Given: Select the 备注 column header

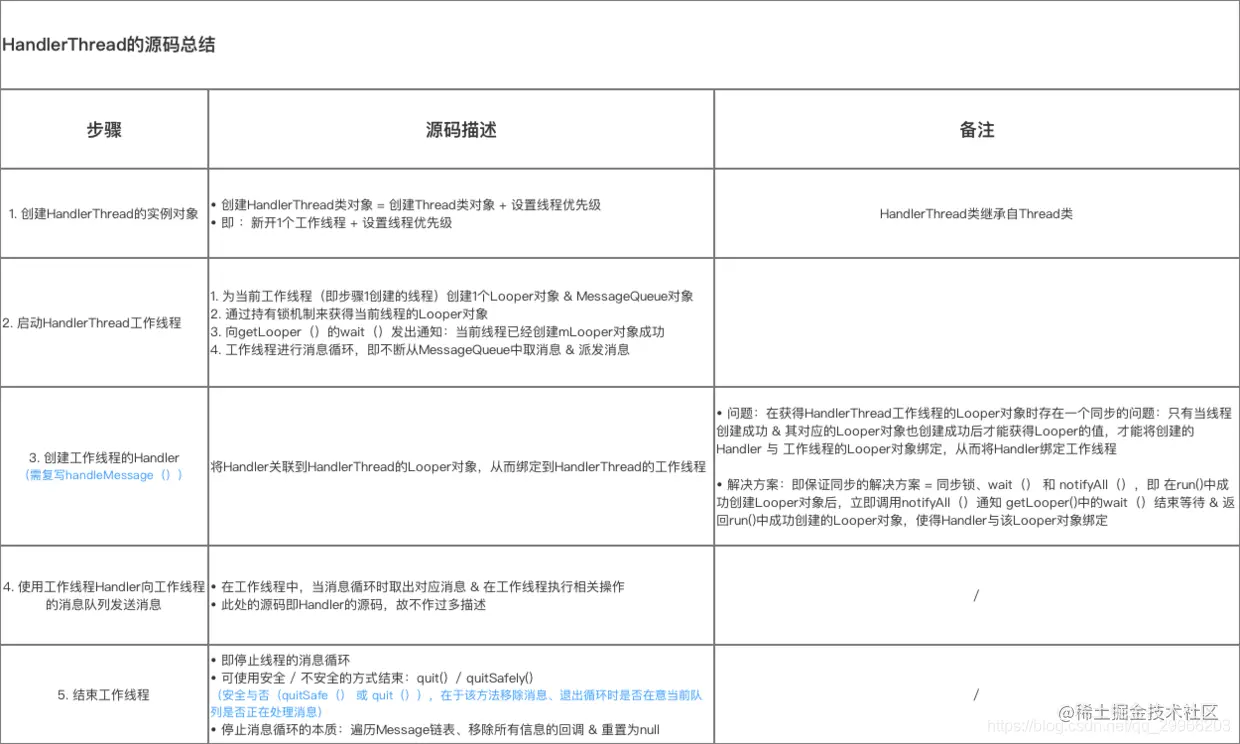Looking at the screenshot, I should [976, 128].
